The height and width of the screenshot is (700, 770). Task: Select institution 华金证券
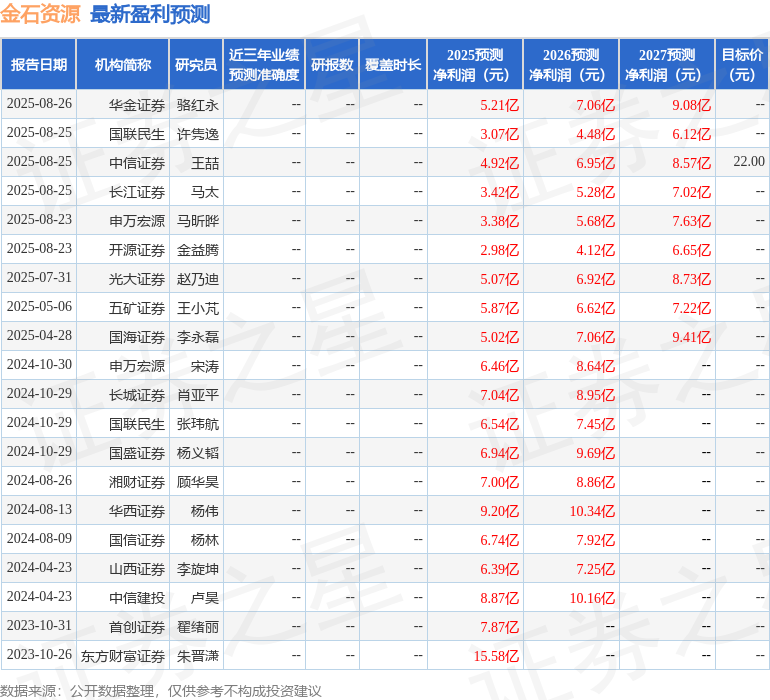click(137, 105)
